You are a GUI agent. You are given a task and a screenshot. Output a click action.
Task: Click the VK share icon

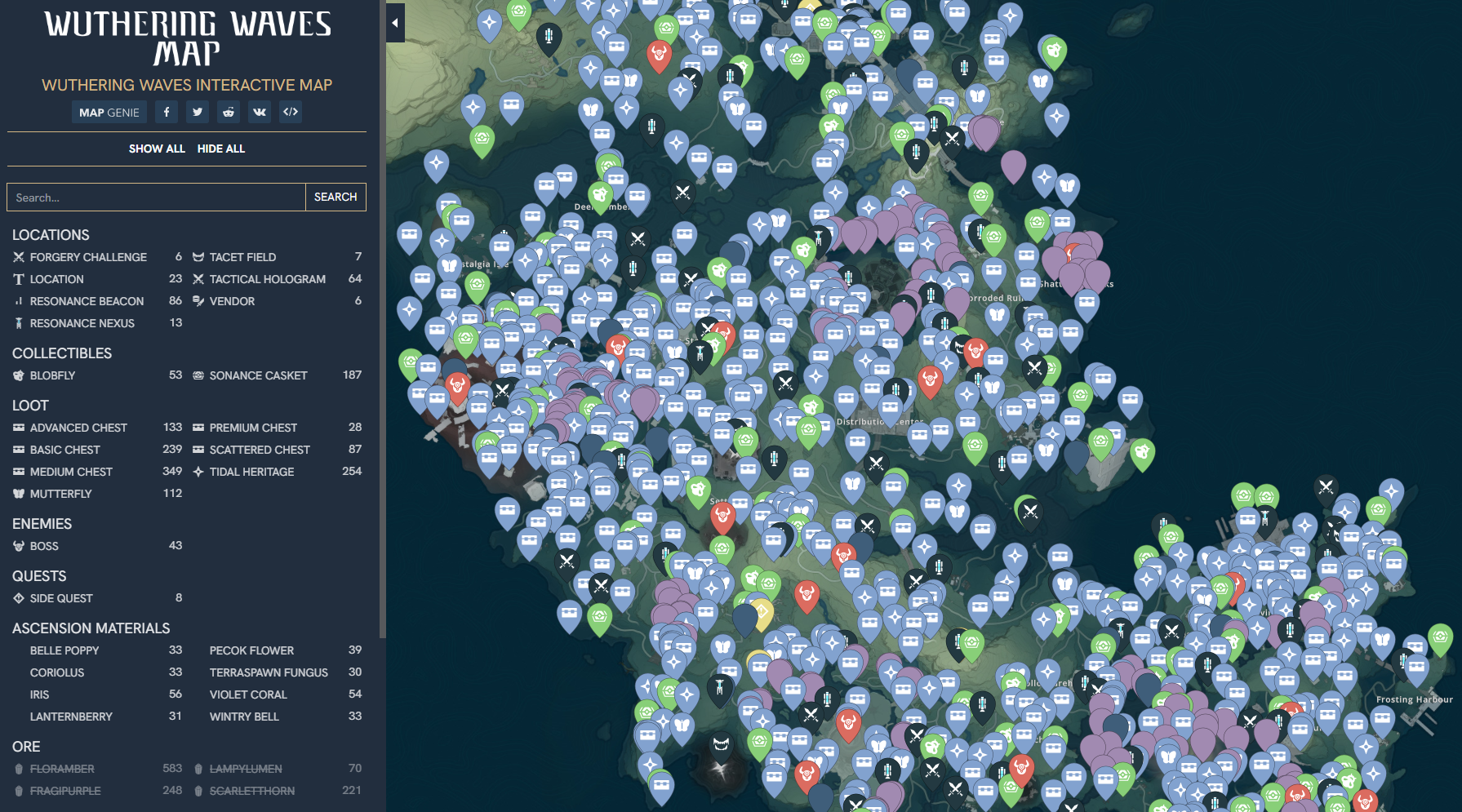point(260,112)
